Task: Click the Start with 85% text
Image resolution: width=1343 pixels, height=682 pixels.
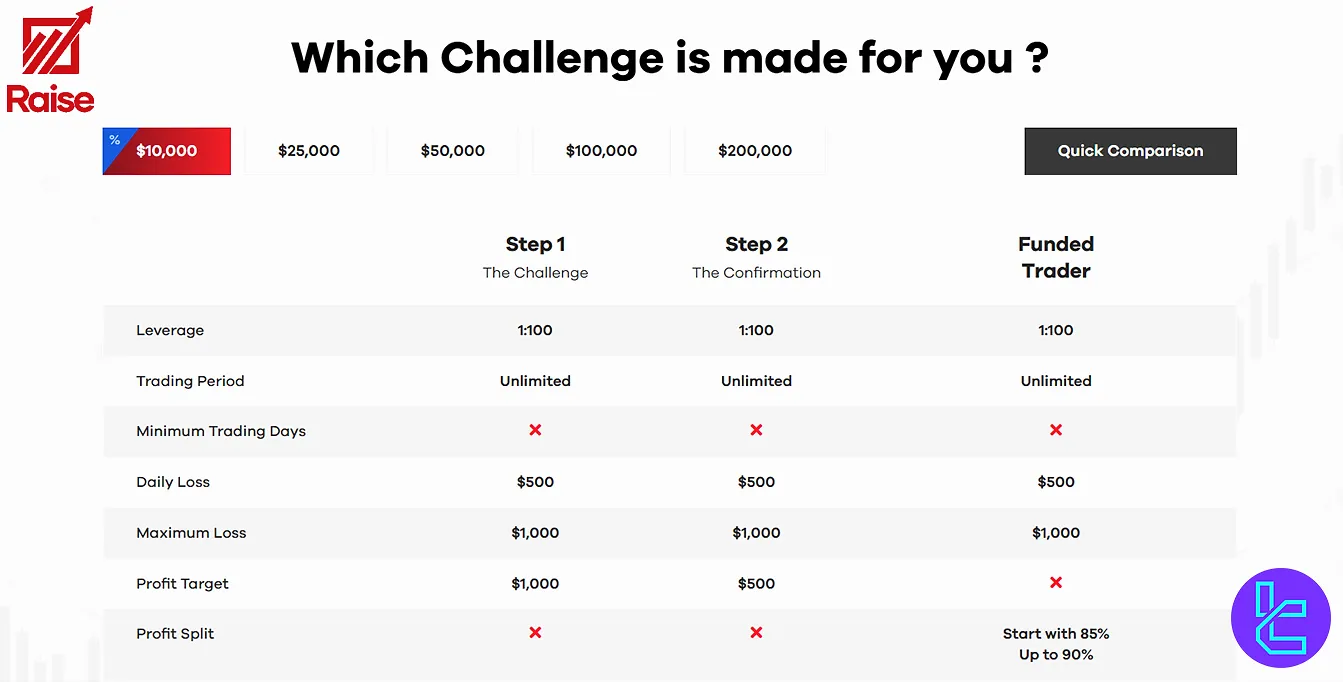Action: 1056,634
